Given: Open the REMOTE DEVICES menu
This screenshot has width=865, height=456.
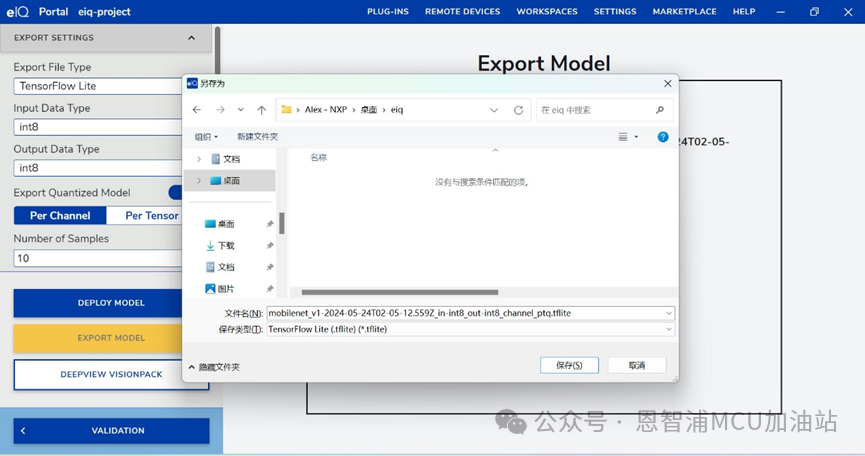Looking at the screenshot, I should click(462, 12).
